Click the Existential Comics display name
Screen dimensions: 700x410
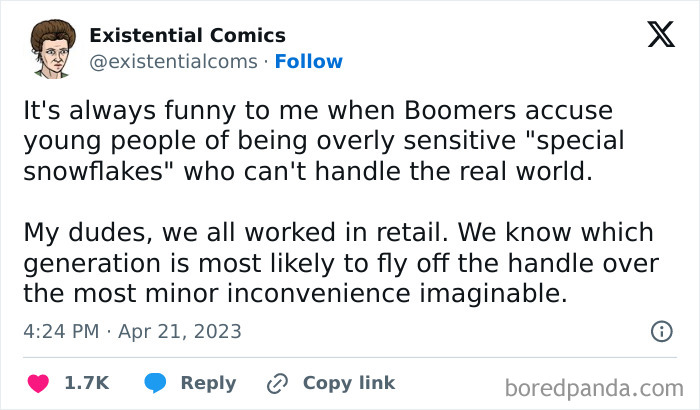187,36
